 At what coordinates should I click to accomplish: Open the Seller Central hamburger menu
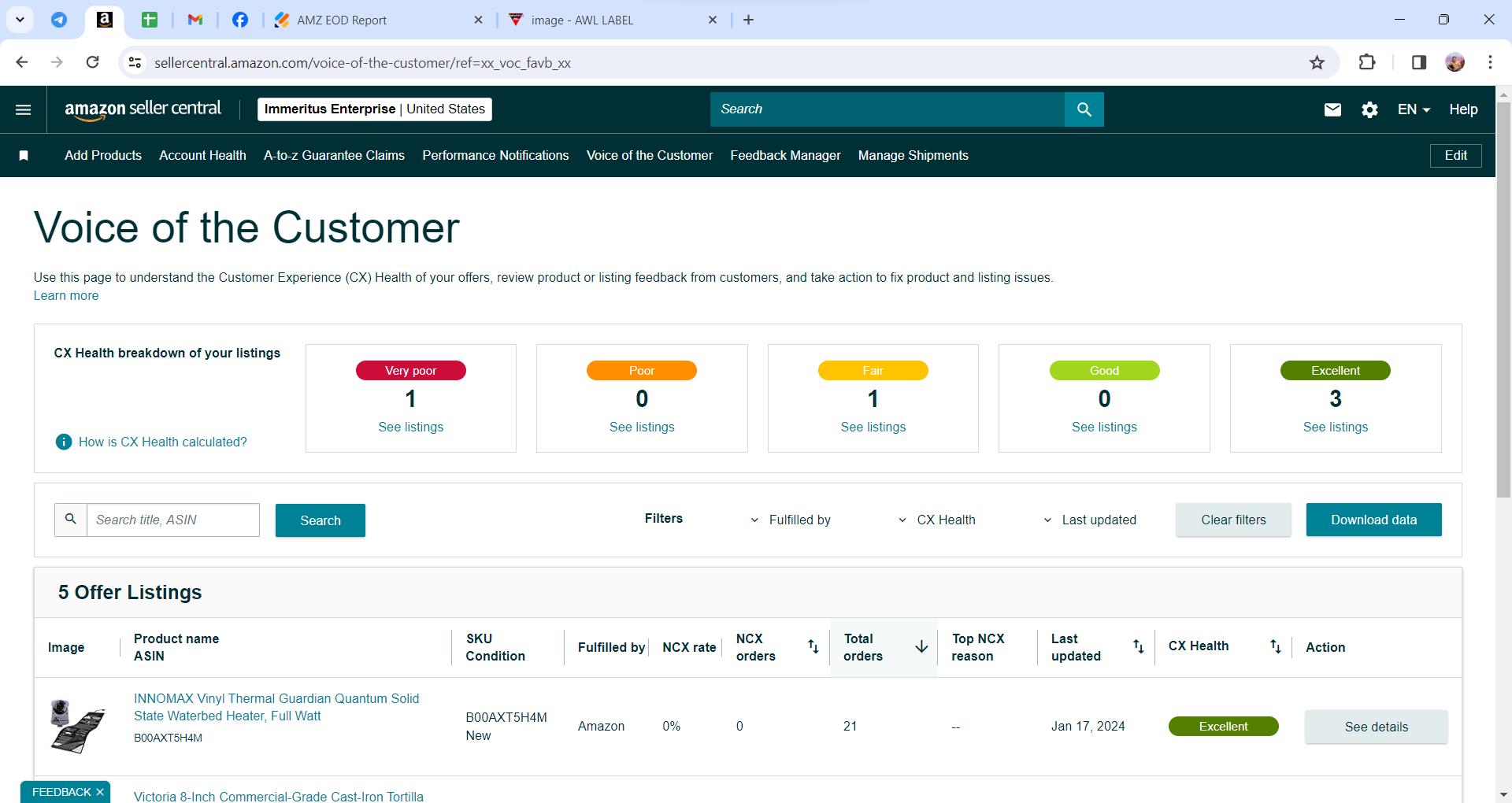[24, 109]
